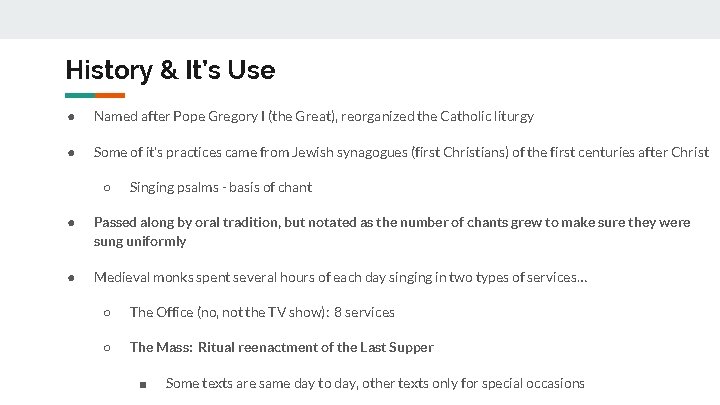Select 'The Office (no, not the TV show)' text
This screenshot has height=405, width=720.
pos(262,312)
